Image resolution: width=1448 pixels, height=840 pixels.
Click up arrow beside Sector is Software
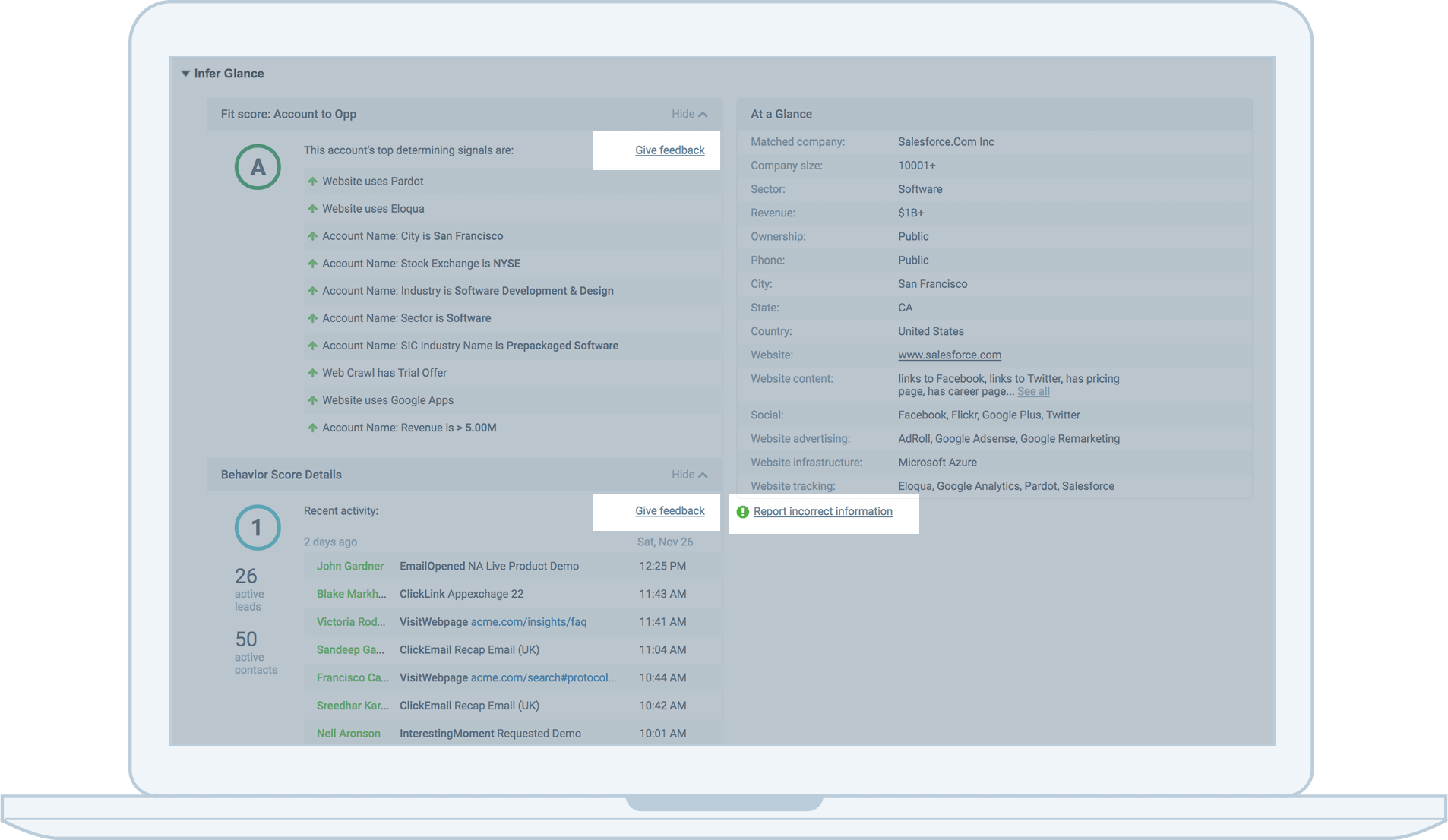(x=312, y=318)
